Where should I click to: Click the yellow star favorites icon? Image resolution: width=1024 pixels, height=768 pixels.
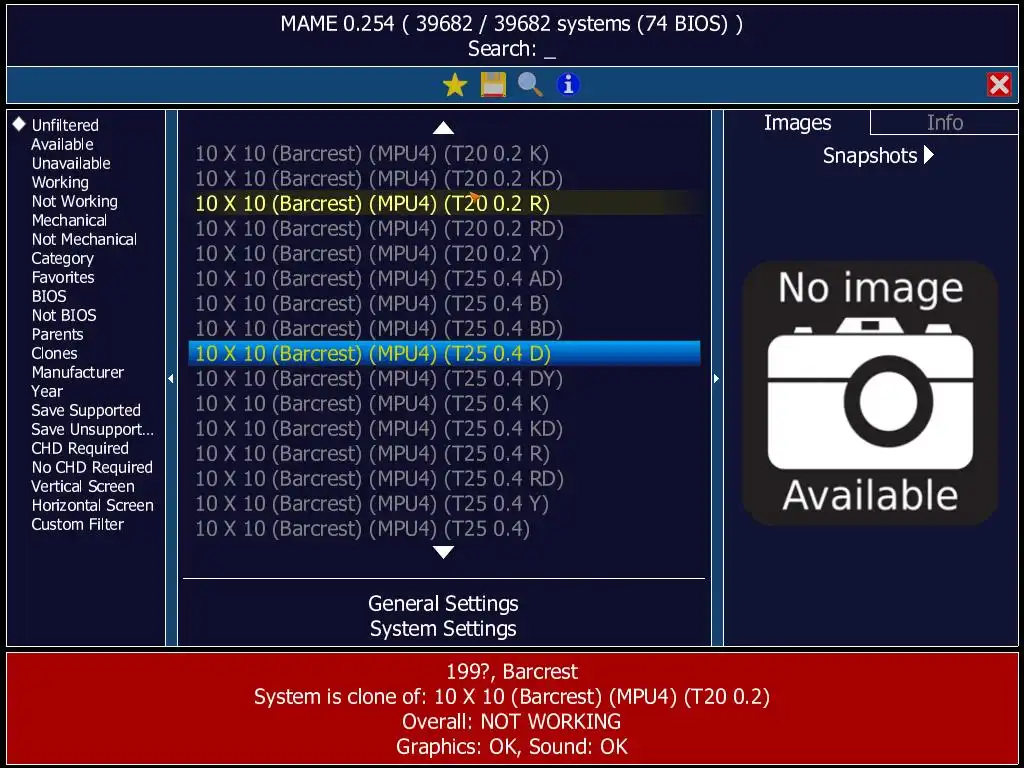point(455,85)
